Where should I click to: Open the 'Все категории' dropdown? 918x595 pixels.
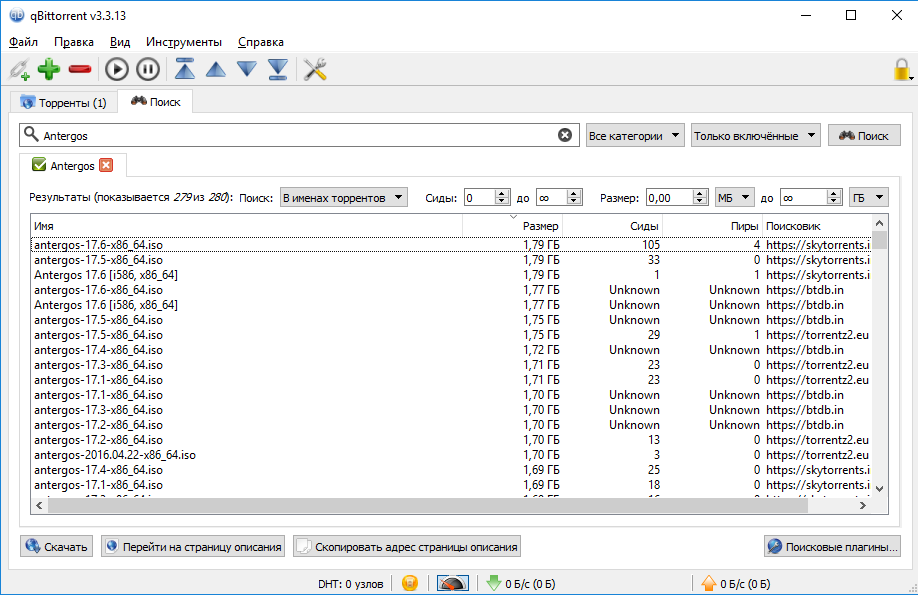(x=635, y=135)
